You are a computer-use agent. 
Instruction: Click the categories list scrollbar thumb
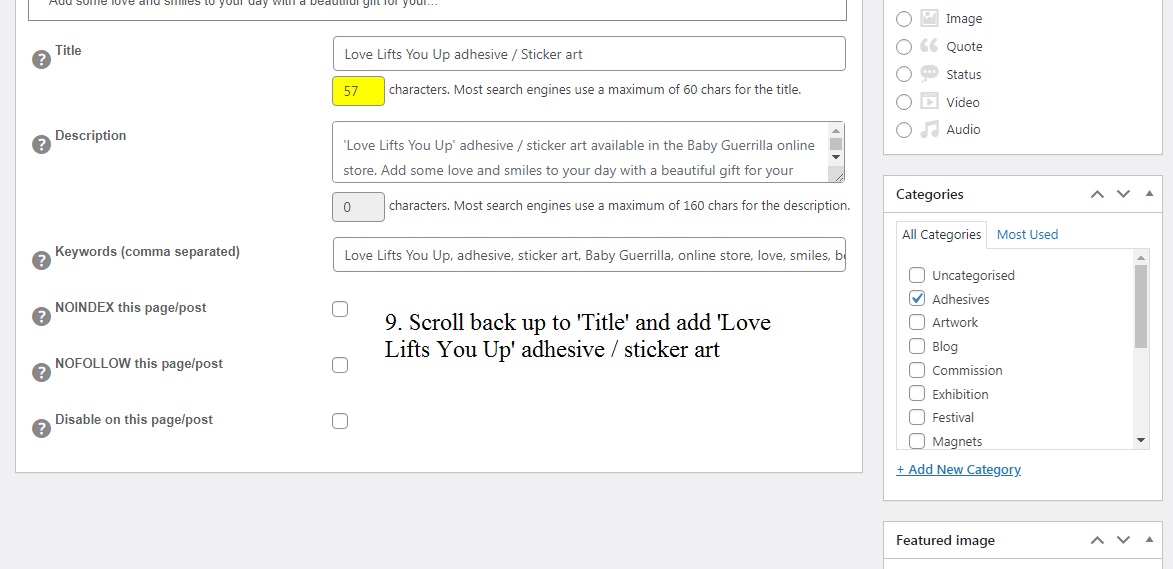1141,306
